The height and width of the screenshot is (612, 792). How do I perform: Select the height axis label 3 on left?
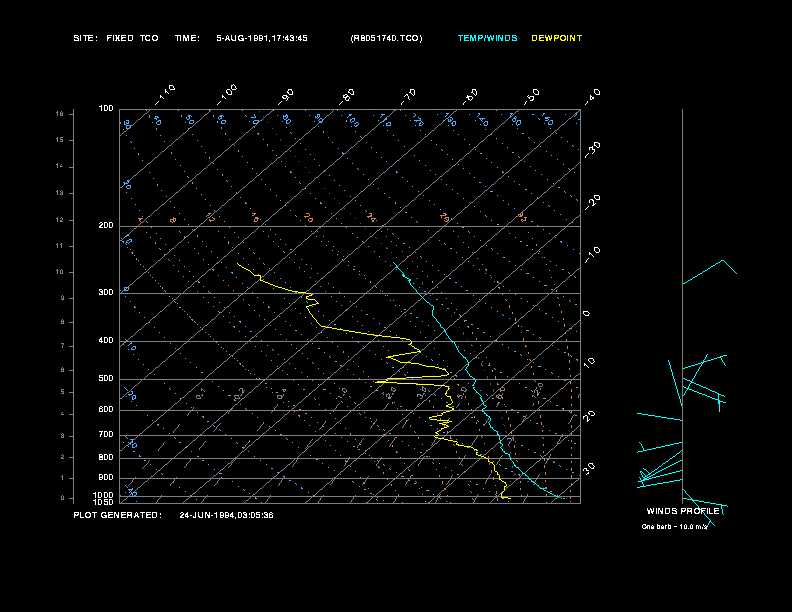coord(63,436)
